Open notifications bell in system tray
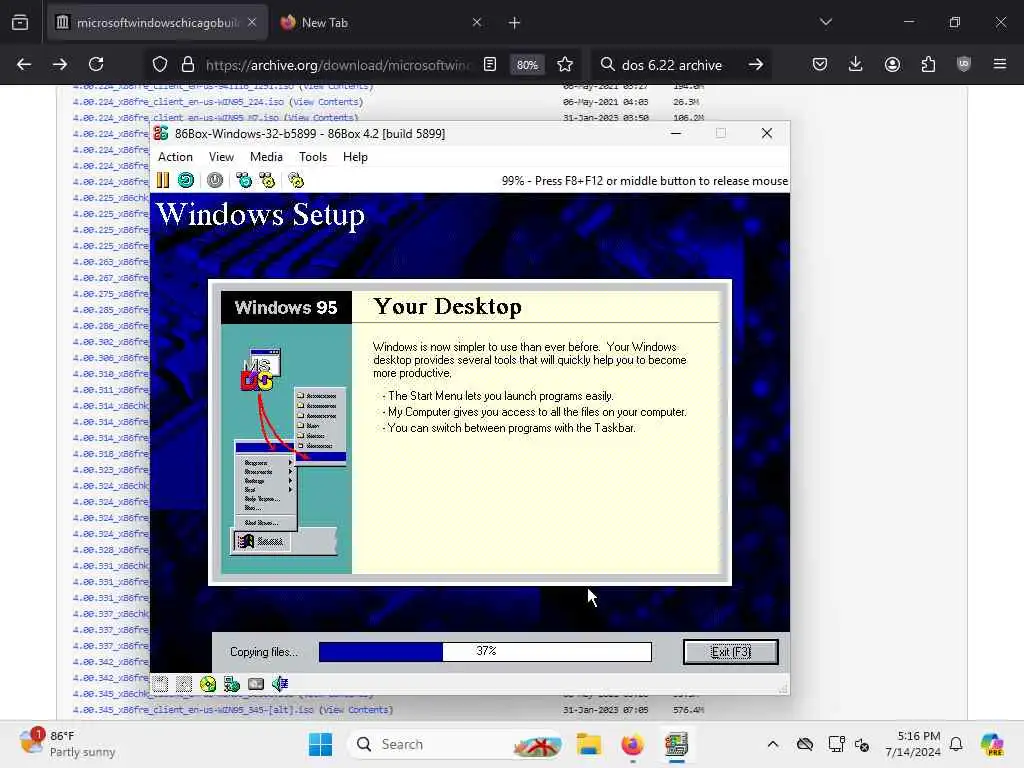Viewport: 1024px width, 768px height. 956,744
